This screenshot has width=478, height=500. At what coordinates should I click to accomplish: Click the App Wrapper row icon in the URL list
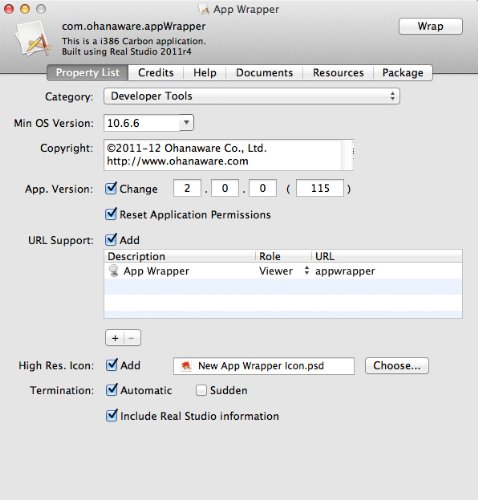coord(114,271)
